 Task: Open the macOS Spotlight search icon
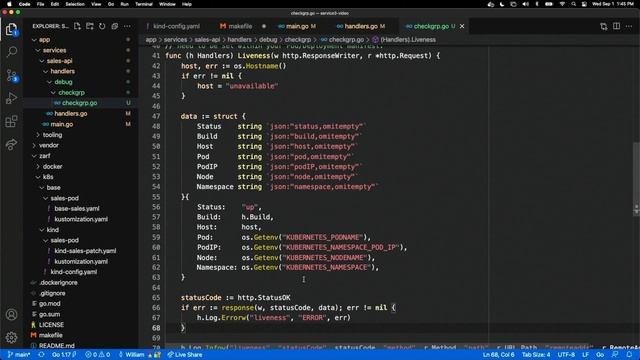coord(573,4)
